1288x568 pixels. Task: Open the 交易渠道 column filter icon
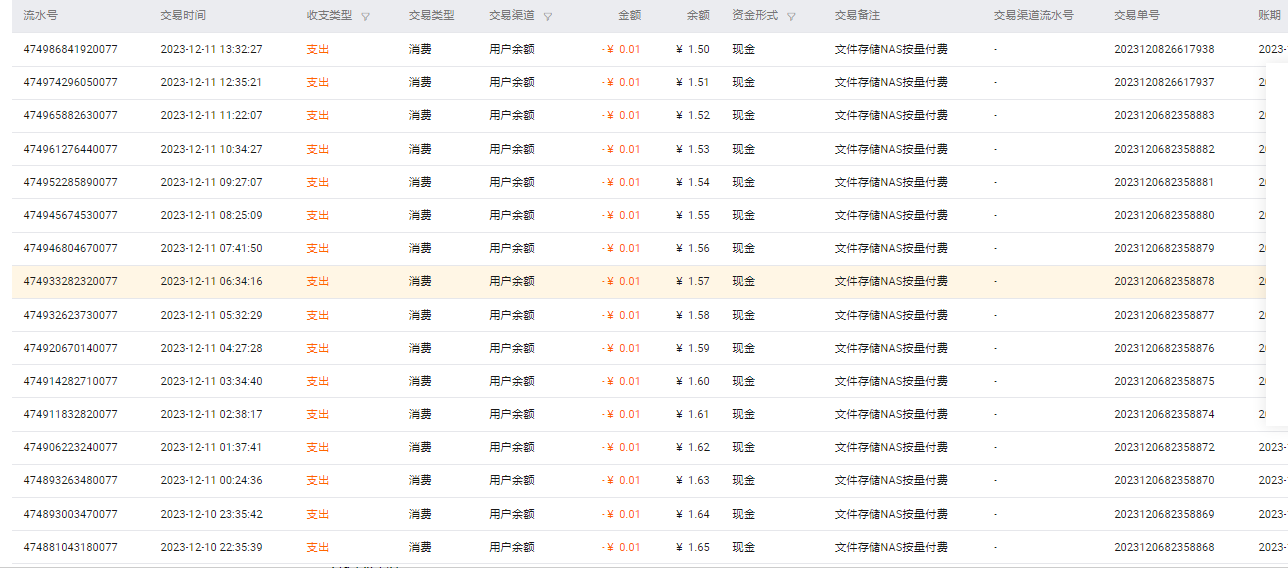click(547, 17)
